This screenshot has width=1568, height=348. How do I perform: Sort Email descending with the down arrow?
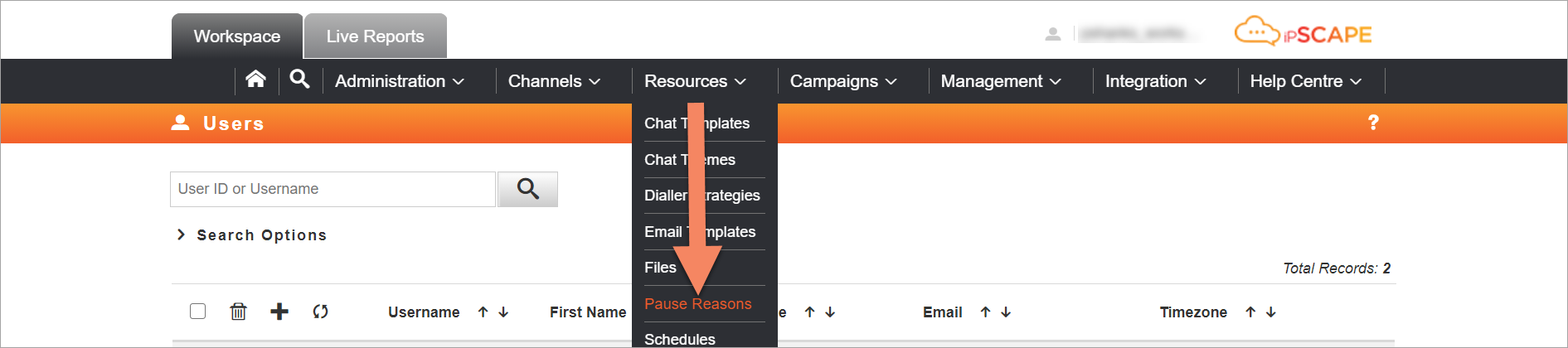[1006, 312]
